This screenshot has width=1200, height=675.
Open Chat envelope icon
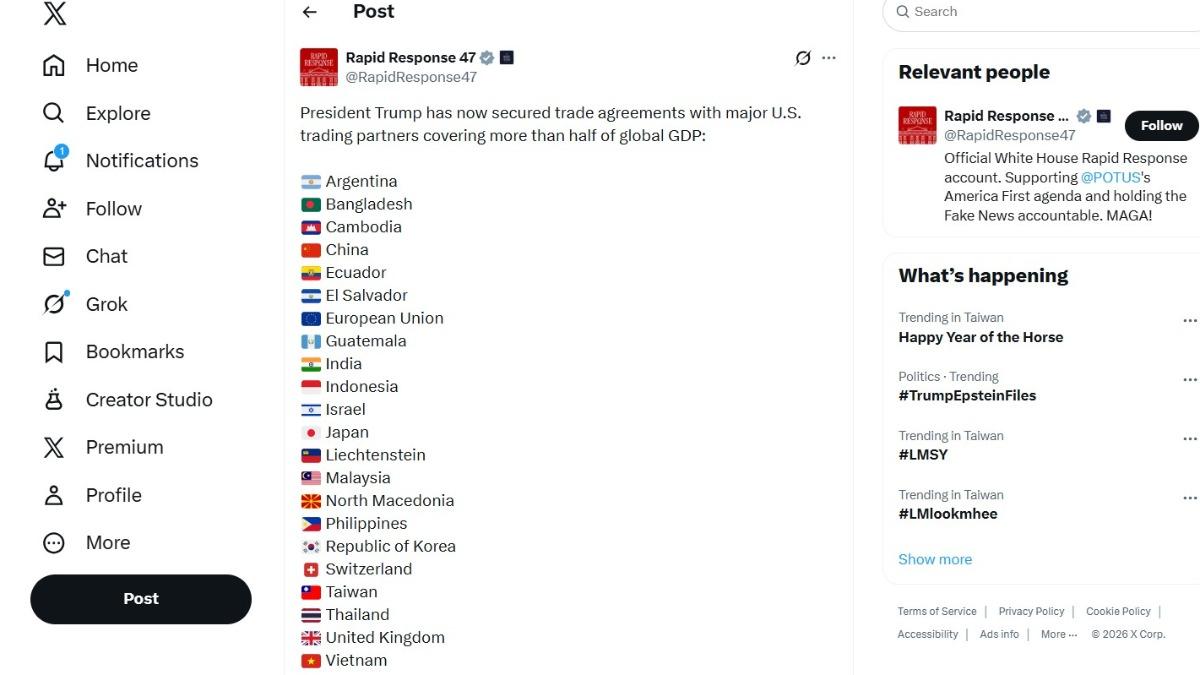pos(54,256)
